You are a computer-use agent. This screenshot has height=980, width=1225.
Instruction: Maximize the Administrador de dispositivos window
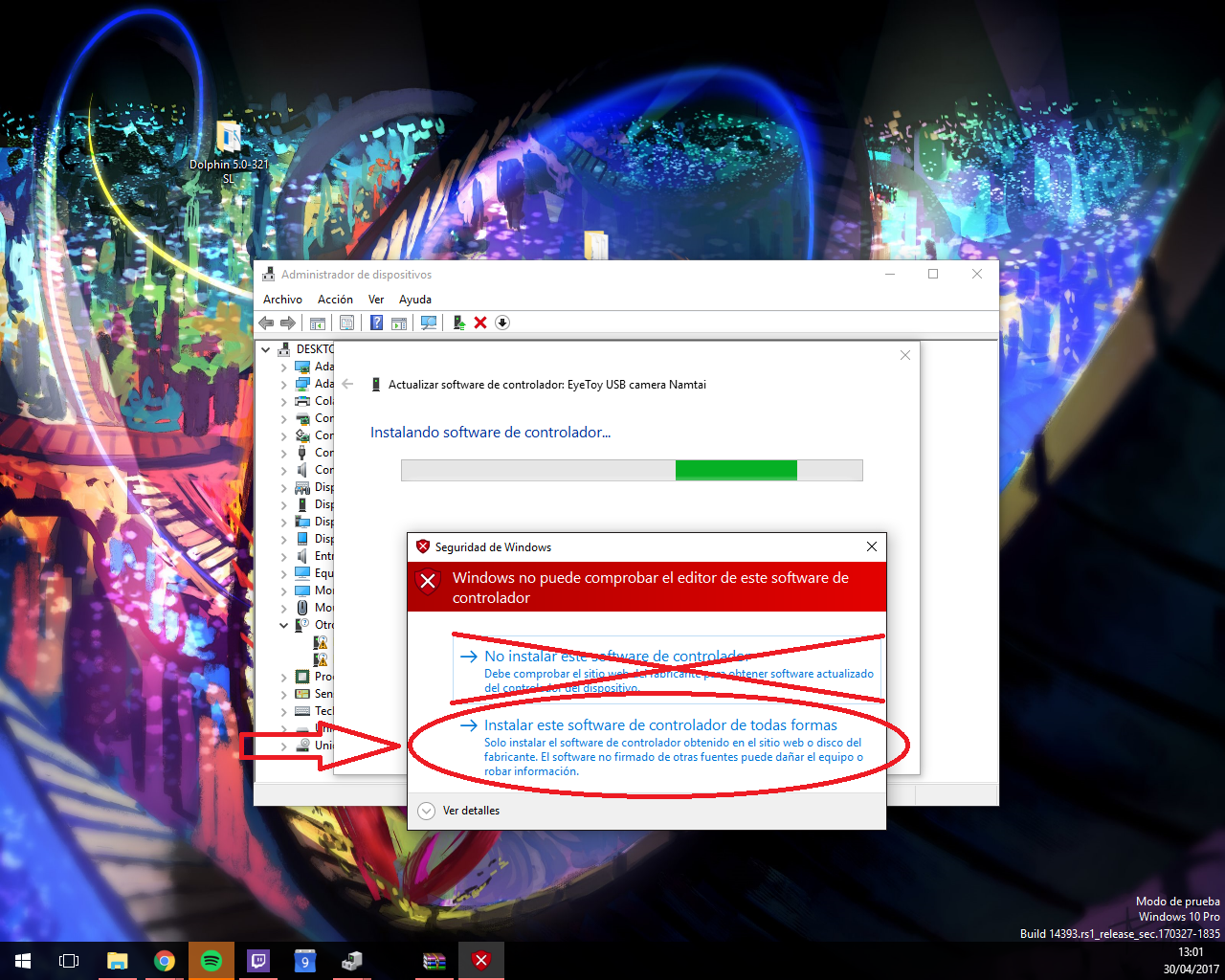point(933,274)
